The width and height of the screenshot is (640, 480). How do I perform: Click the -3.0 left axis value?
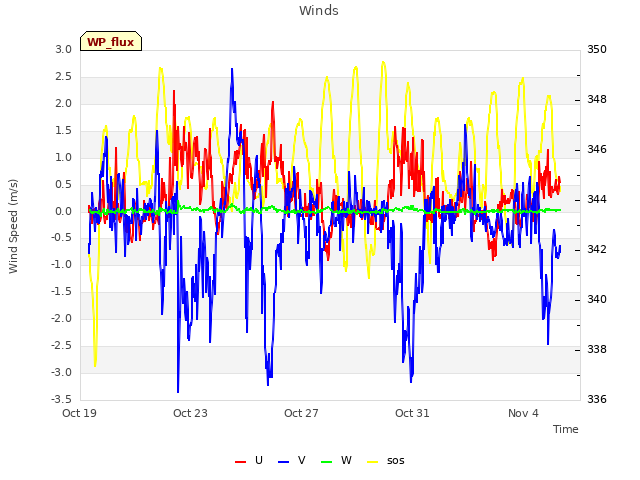pos(62,372)
